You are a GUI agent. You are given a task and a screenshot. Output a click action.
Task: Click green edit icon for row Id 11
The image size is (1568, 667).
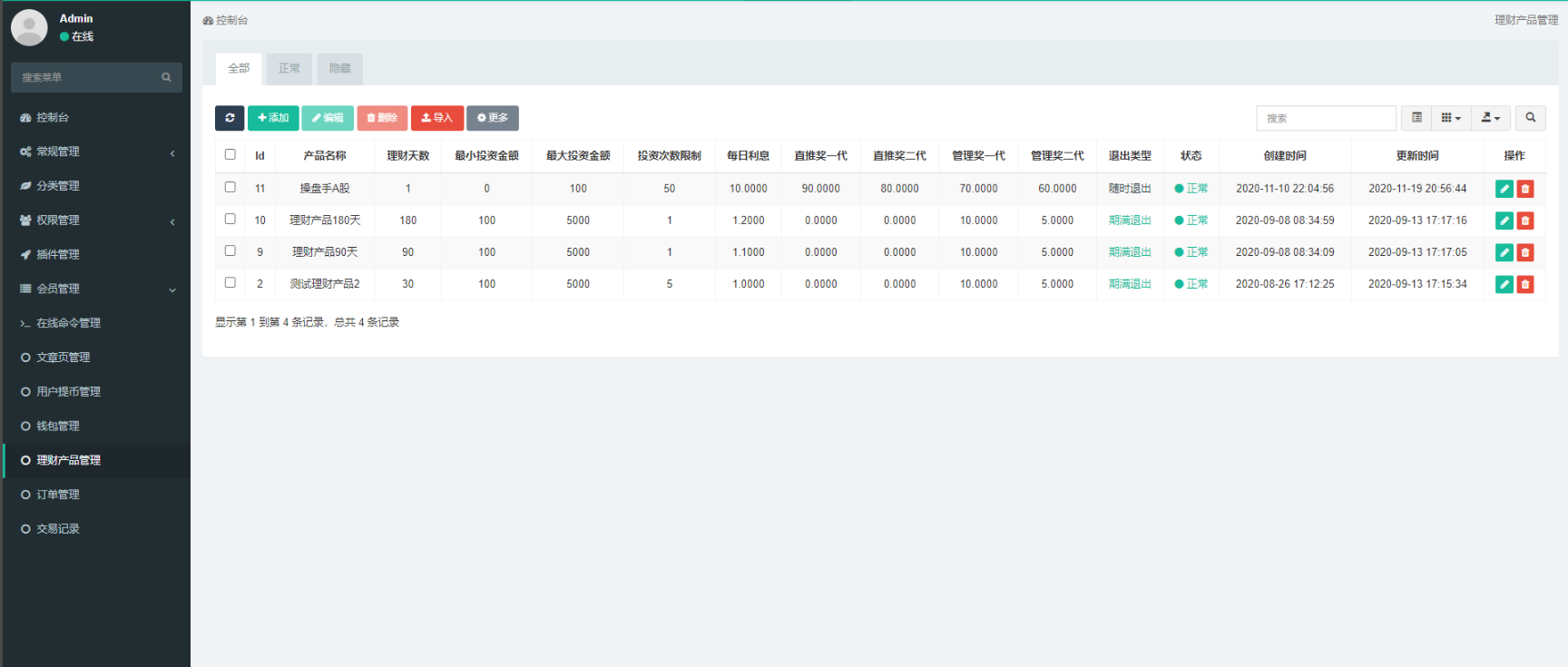(1504, 189)
